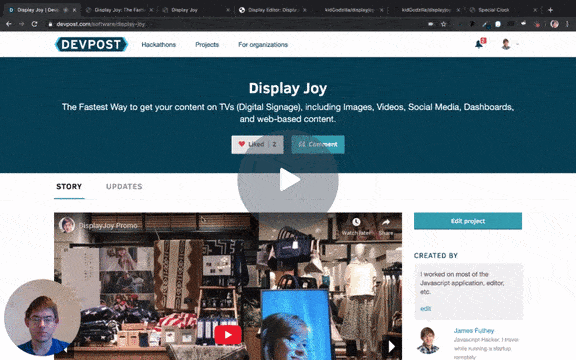
Task: Click the Devpost user avatar in header
Action: 506,44
